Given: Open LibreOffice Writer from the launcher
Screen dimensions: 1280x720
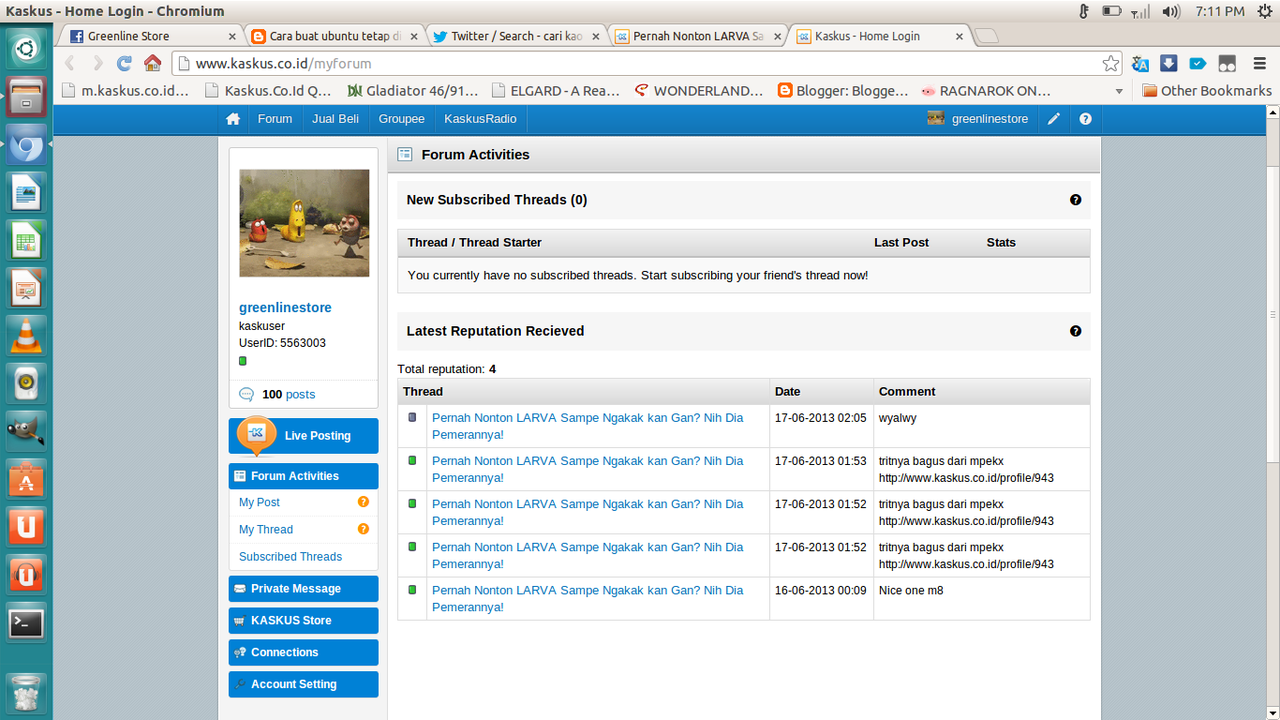Looking at the screenshot, I should click(x=26, y=193).
